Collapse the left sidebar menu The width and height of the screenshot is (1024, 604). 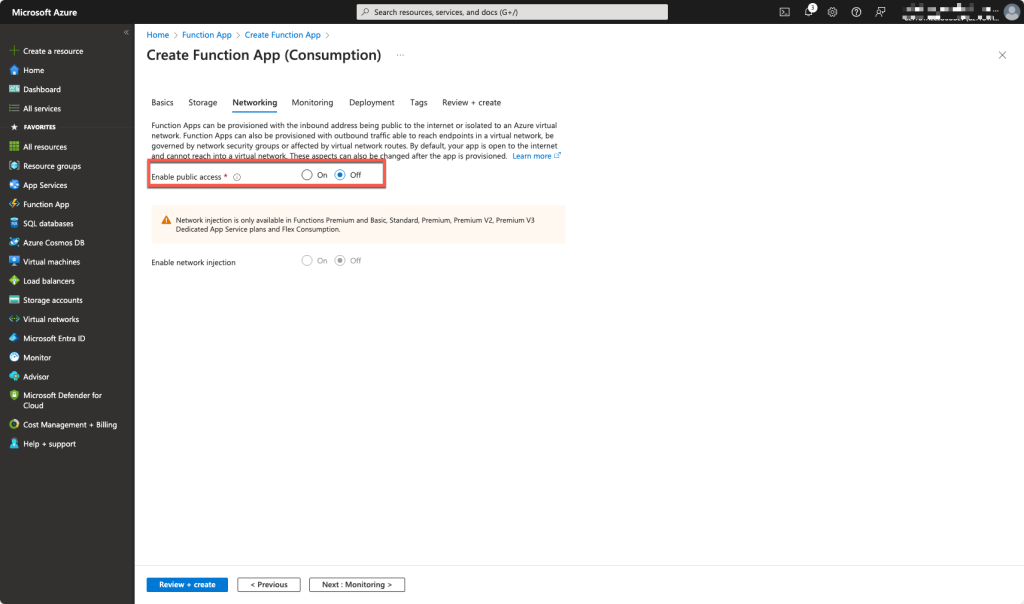[126, 32]
